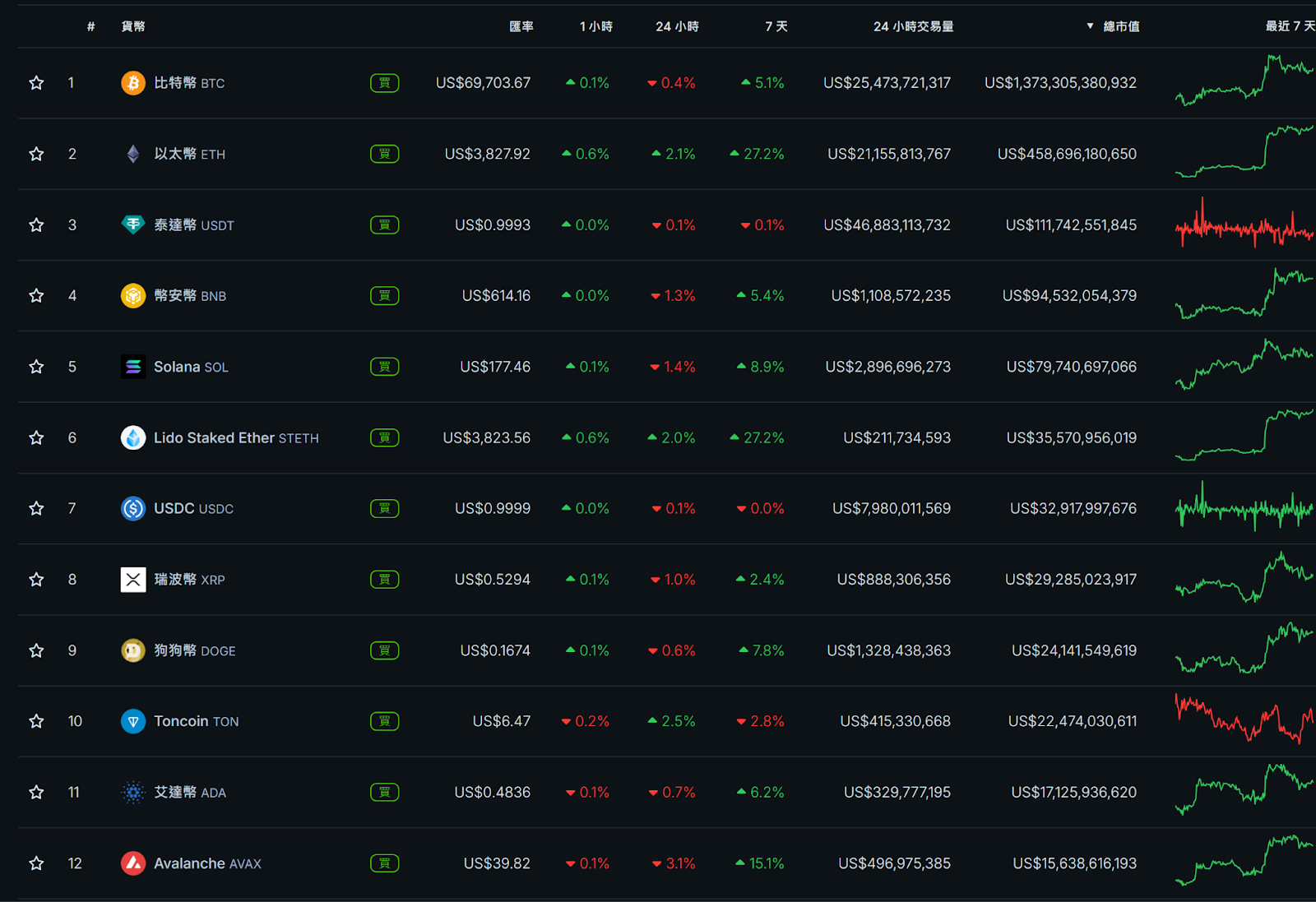Click the 買 buy button for USDT
The image size is (1316, 902).
pos(385,224)
